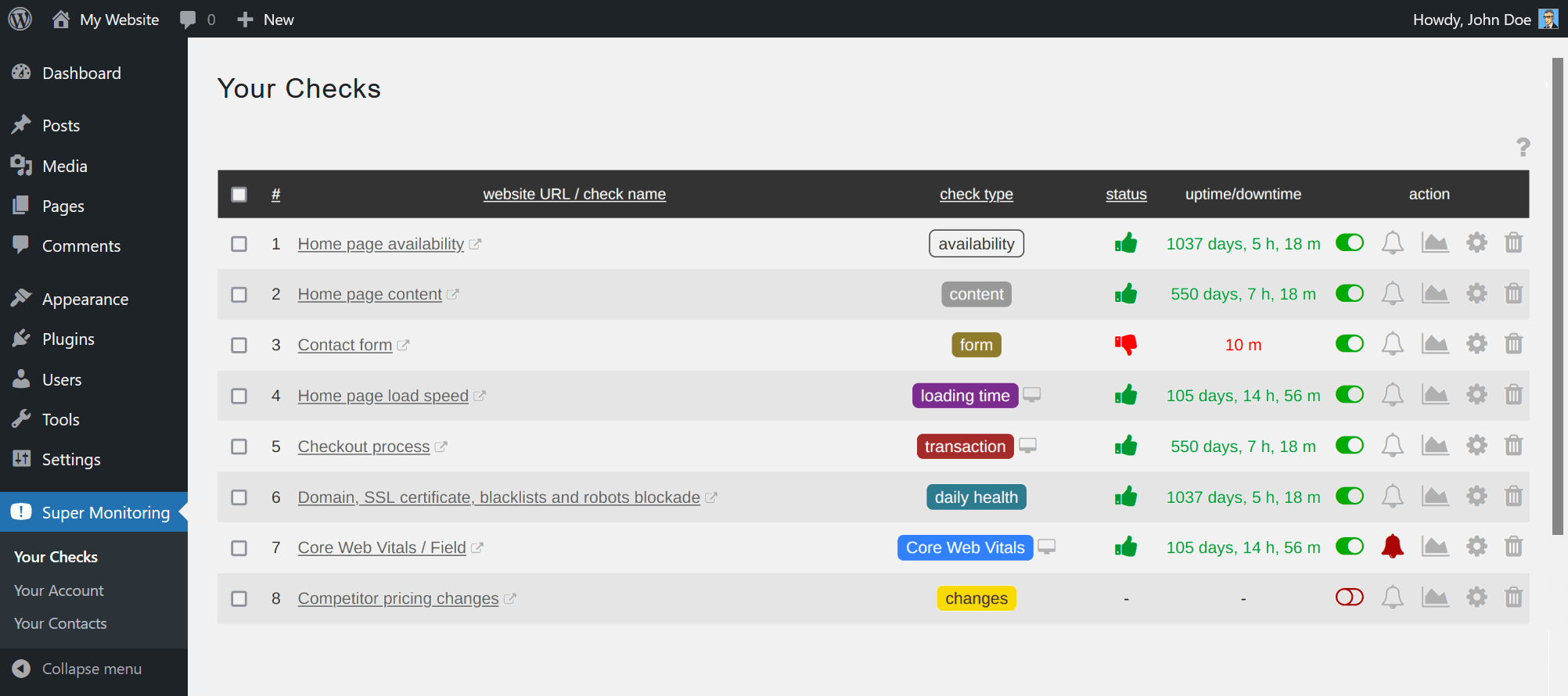
Task: View chart for Core Web Vitals / Field
Action: point(1435,547)
